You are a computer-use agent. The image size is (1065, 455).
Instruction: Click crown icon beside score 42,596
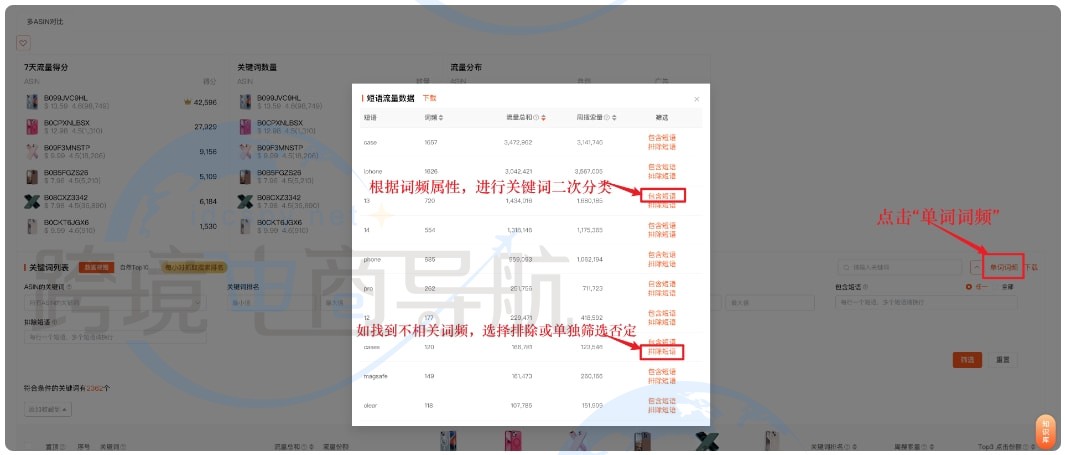coord(187,103)
